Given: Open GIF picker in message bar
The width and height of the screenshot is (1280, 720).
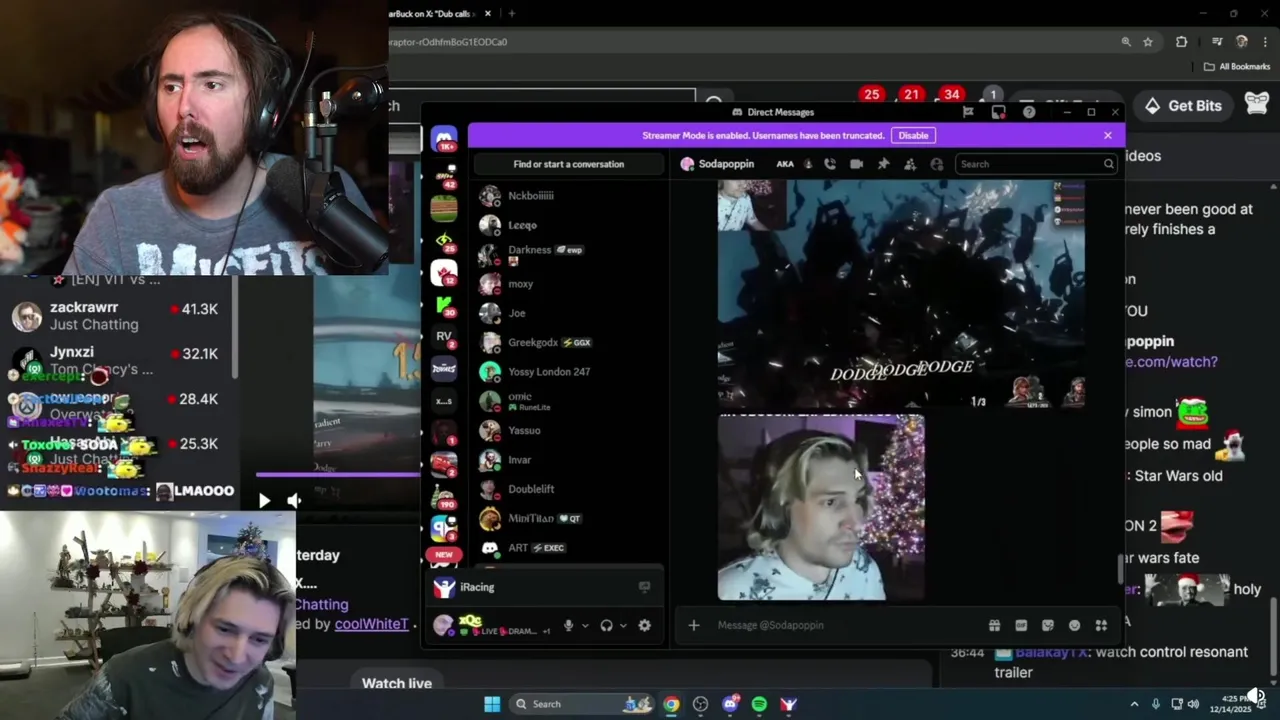Looking at the screenshot, I should (x=1021, y=625).
